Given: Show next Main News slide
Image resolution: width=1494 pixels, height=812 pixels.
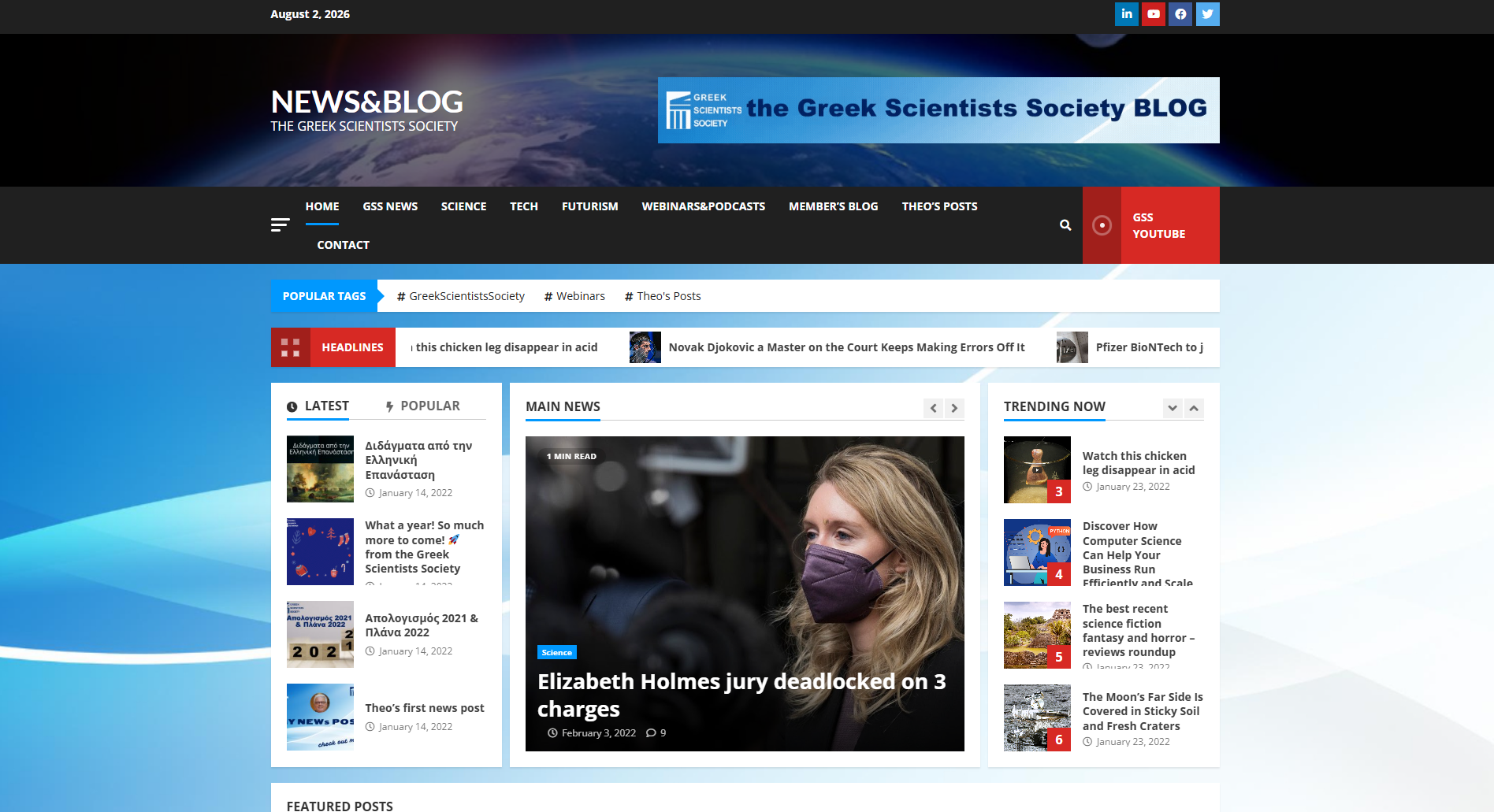Looking at the screenshot, I should (954, 408).
